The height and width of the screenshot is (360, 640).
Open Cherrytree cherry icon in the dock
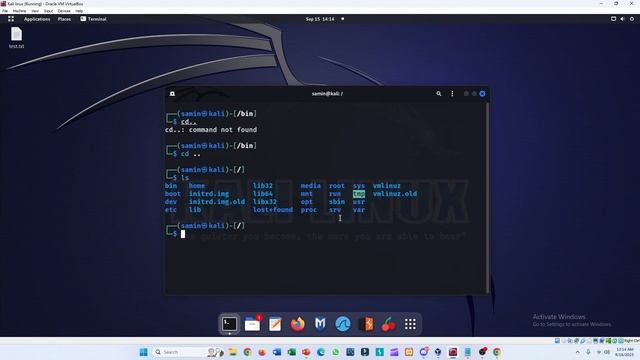pos(388,324)
